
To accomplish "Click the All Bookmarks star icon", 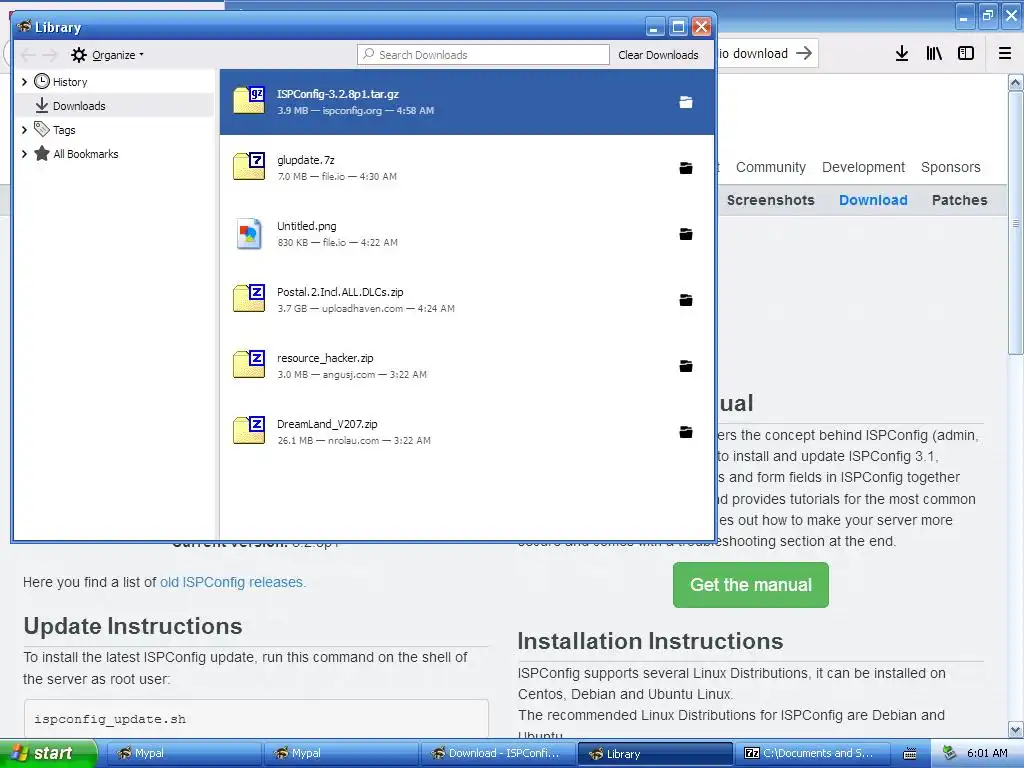I will coord(42,153).
